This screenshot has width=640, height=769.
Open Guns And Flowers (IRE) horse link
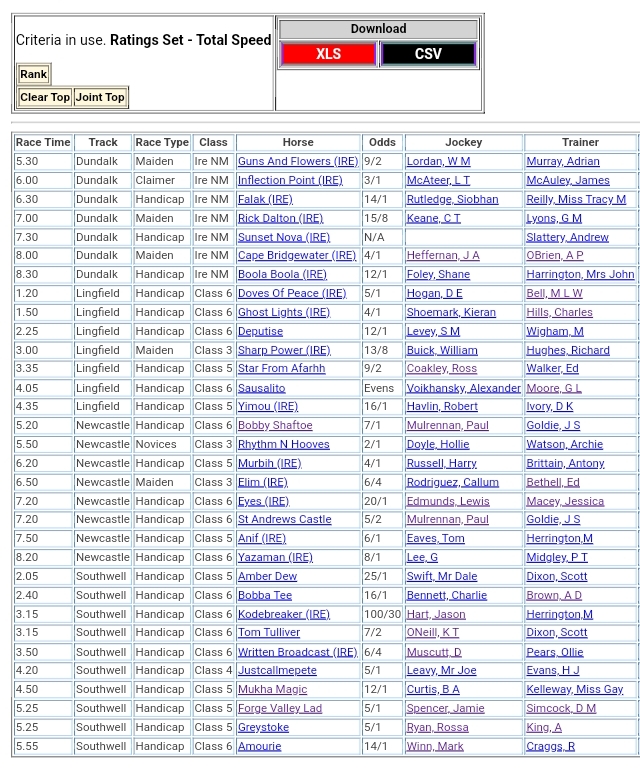point(297,161)
